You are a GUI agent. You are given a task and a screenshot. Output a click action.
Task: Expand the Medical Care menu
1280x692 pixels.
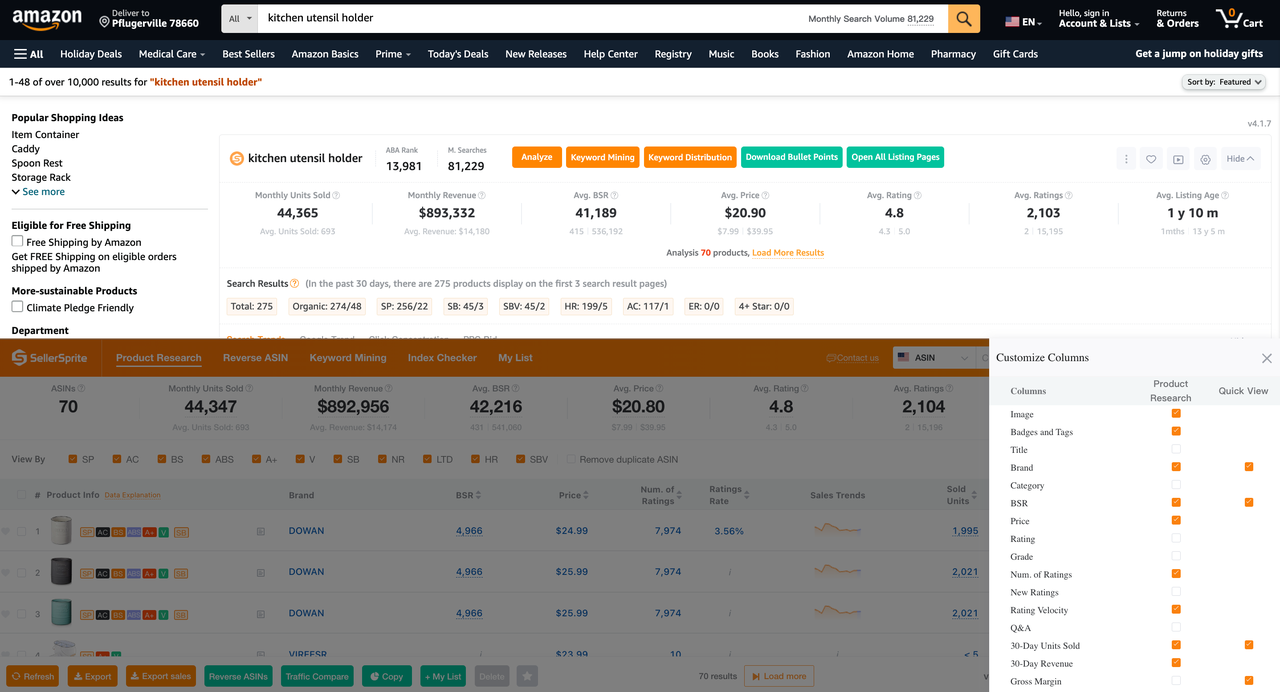click(x=172, y=54)
